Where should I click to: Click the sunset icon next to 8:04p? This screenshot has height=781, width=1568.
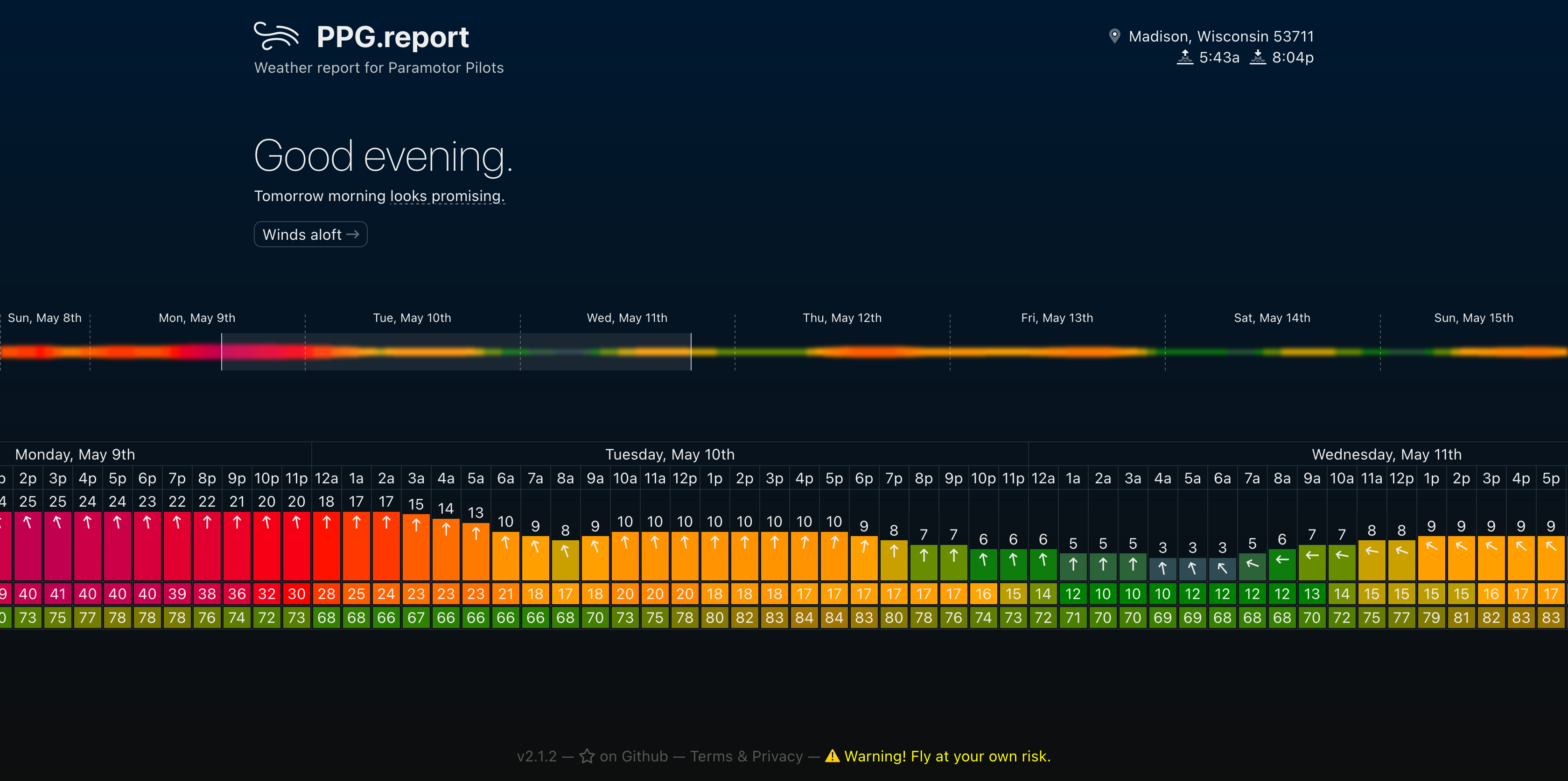(1258, 57)
